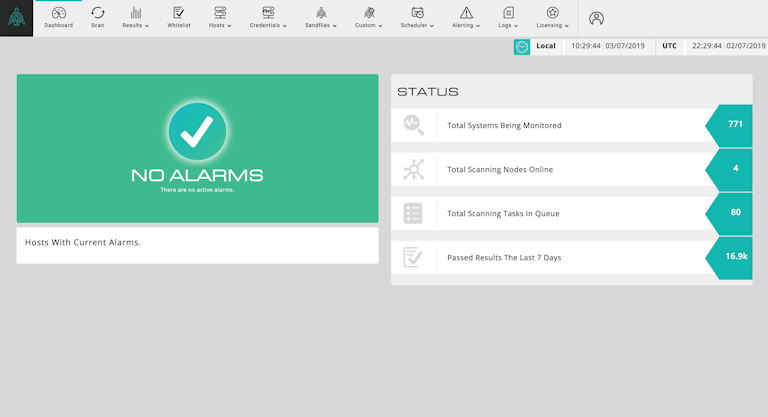
Task: Open the Licensing menu label
Action: (x=549, y=25)
